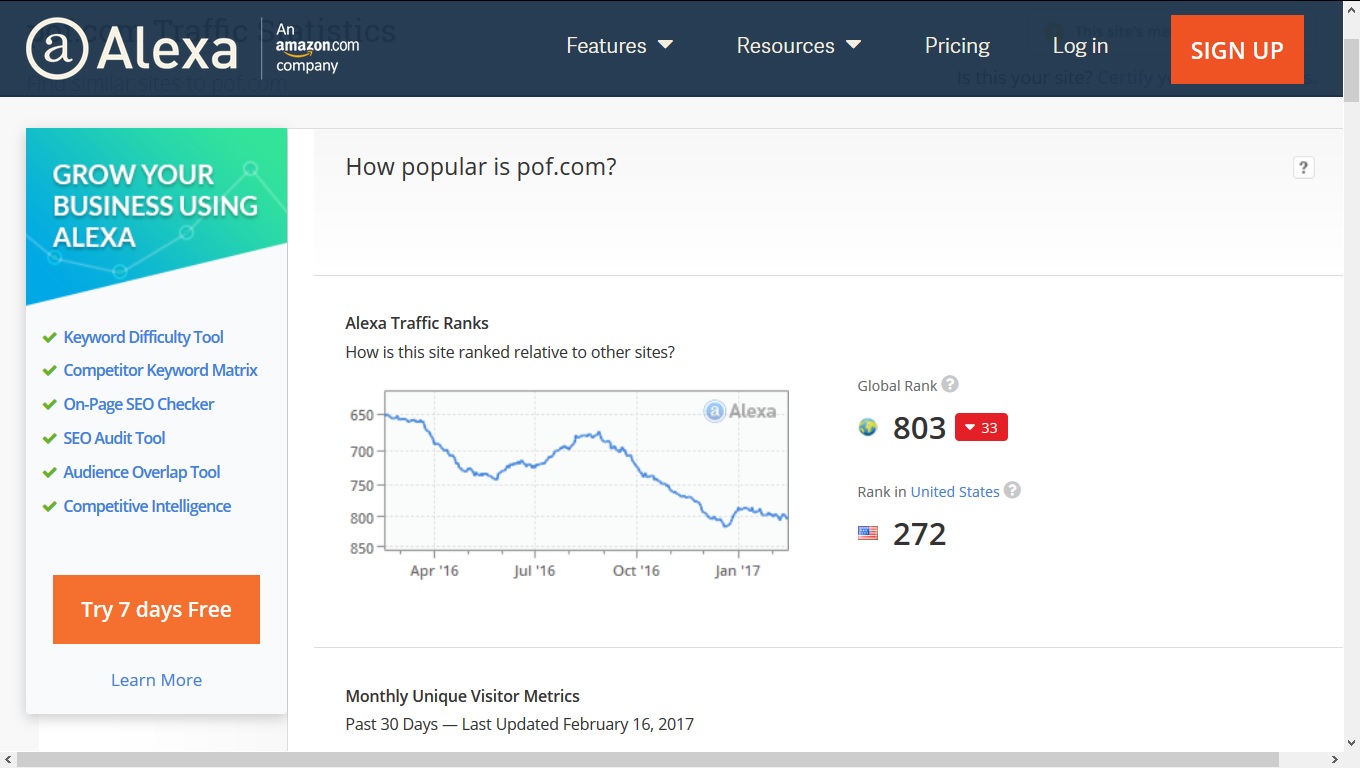This screenshot has height=768, width=1360.
Task: Open the Competitive Intelligence link
Action: pyautogui.click(x=147, y=506)
